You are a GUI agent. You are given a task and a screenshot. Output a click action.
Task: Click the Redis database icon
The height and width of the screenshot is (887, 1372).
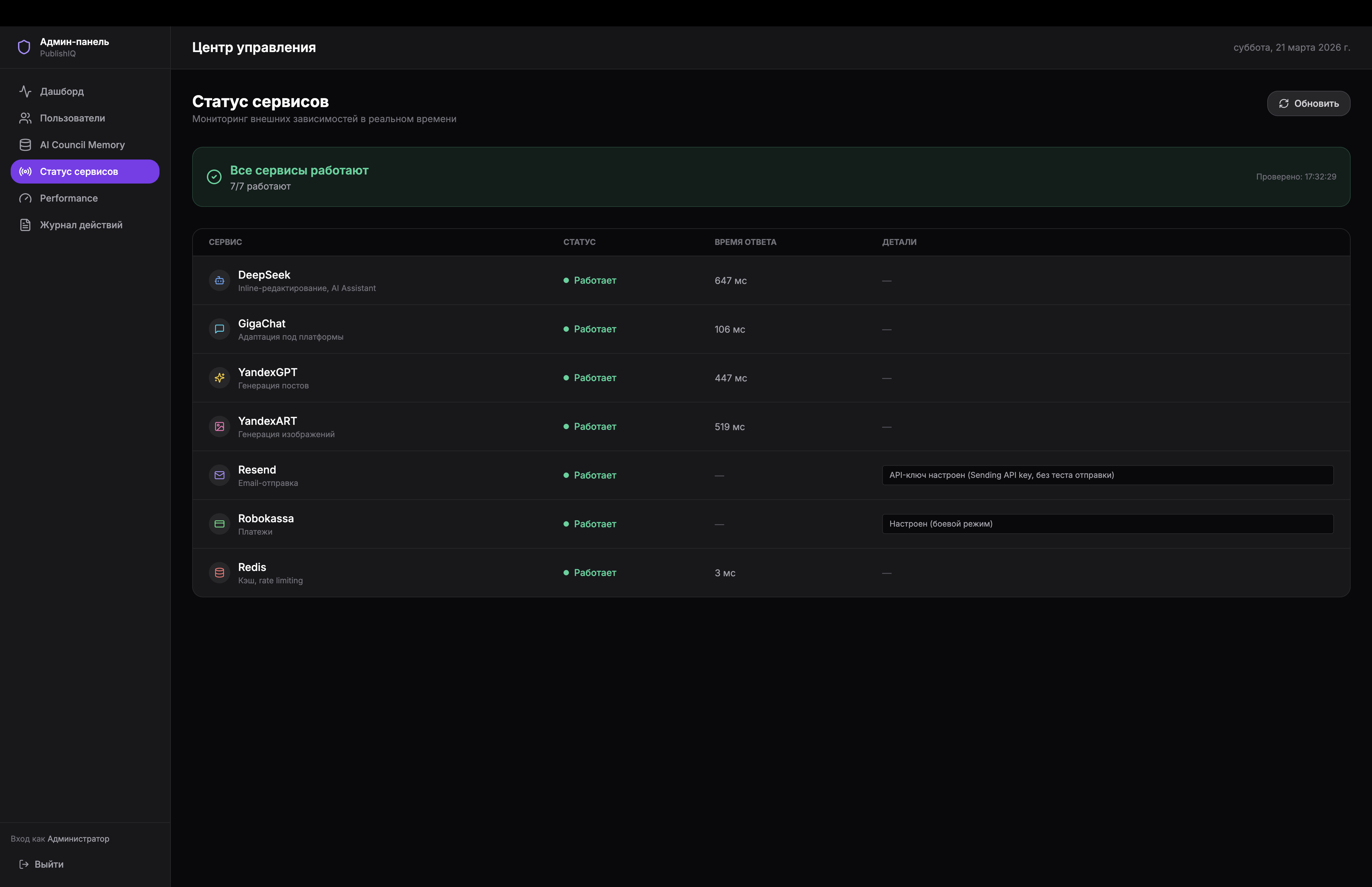(219, 573)
